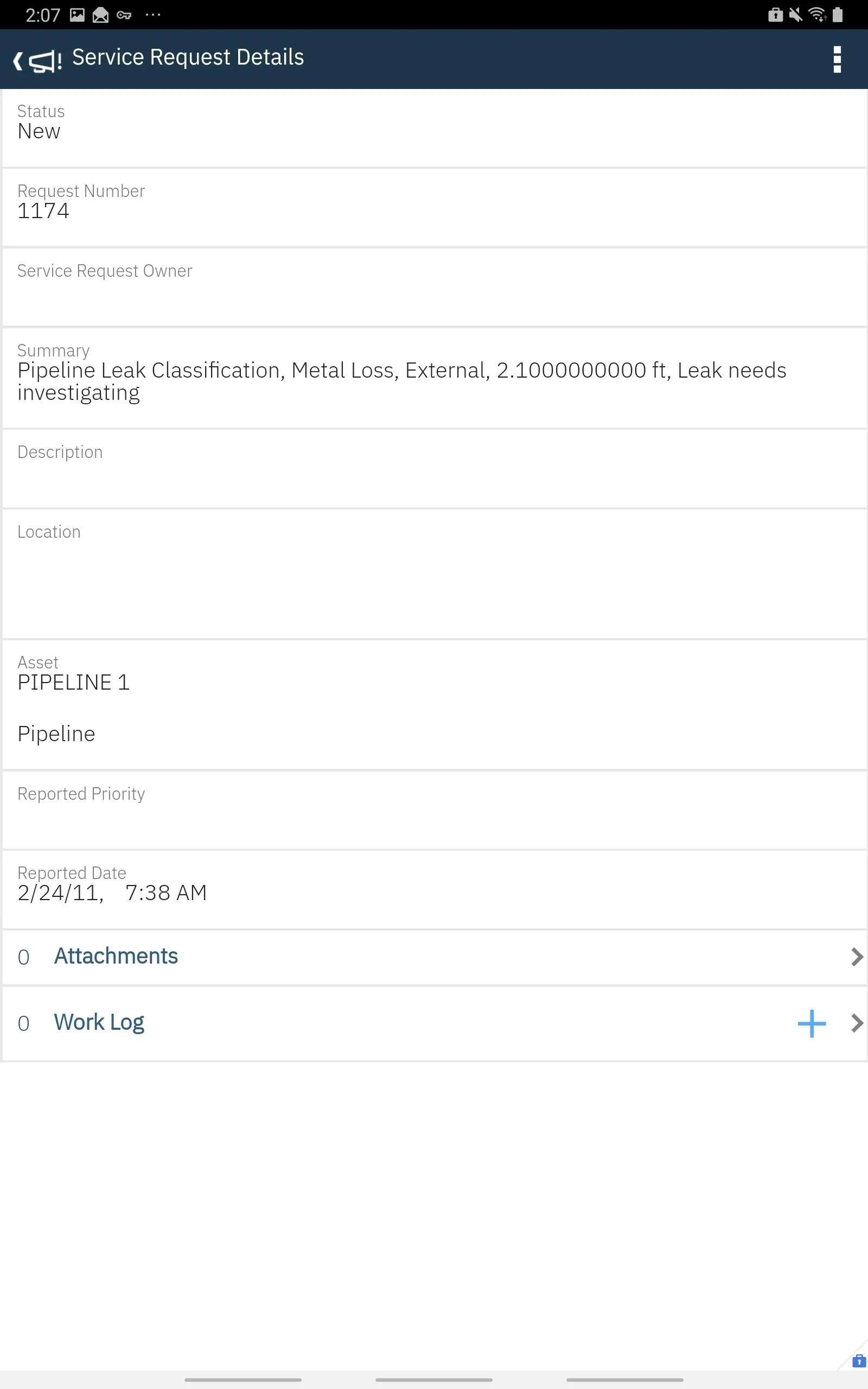The width and height of the screenshot is (868, 1389).
Task: Edit the empty Location field
Action: pos(229,574)
